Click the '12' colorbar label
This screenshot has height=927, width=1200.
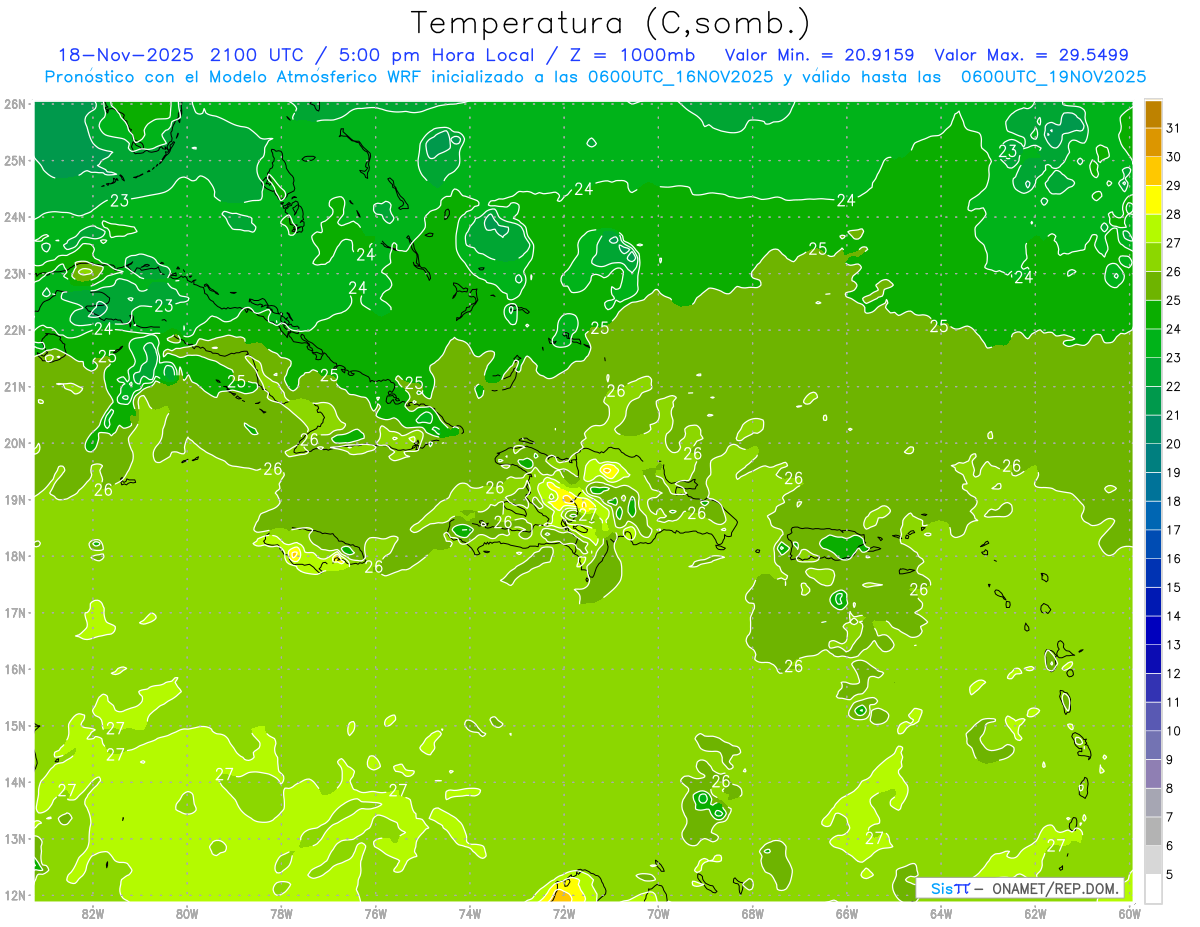[x=1174, y=674]
